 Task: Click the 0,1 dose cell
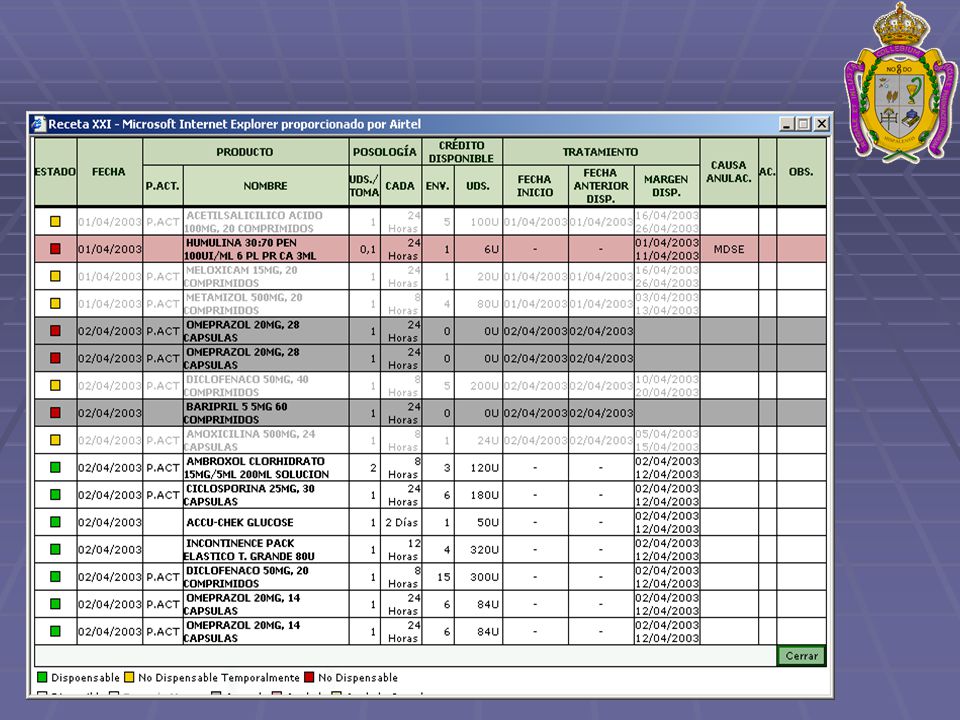(x=364, y=249)
